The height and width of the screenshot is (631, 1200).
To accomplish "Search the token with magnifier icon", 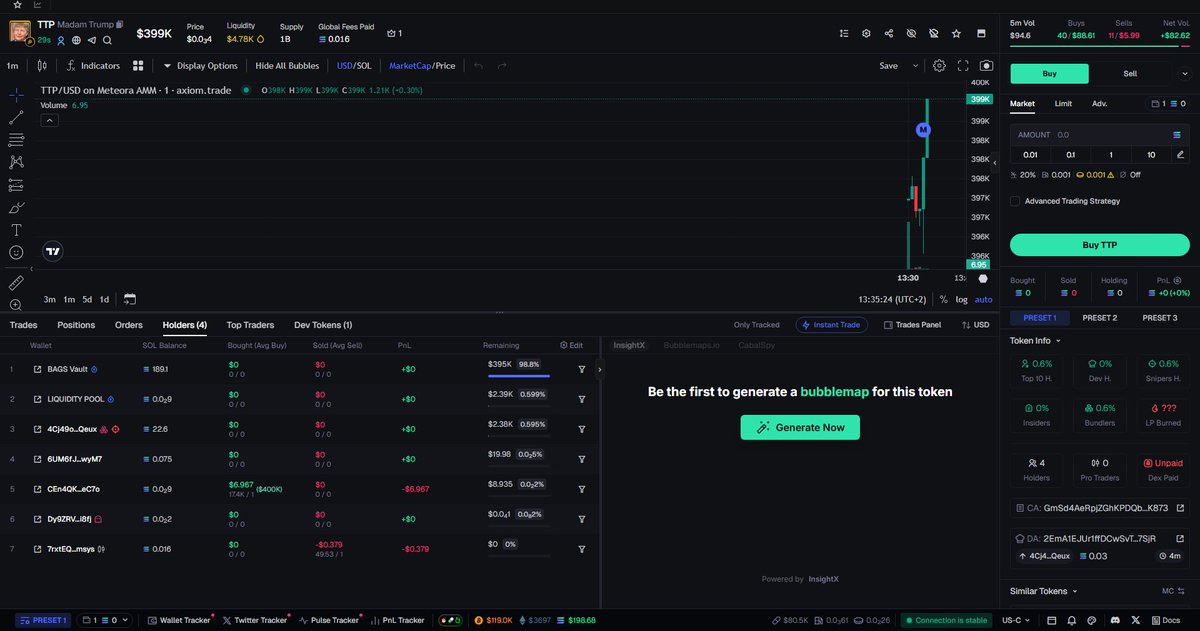I will [108, 40].
